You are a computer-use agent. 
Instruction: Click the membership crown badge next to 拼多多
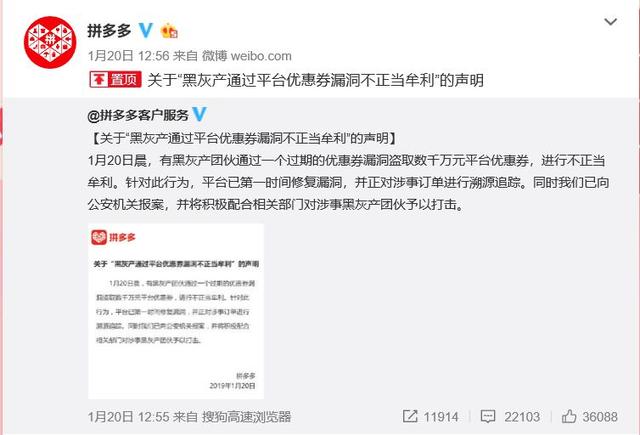[x=169, y=31]
